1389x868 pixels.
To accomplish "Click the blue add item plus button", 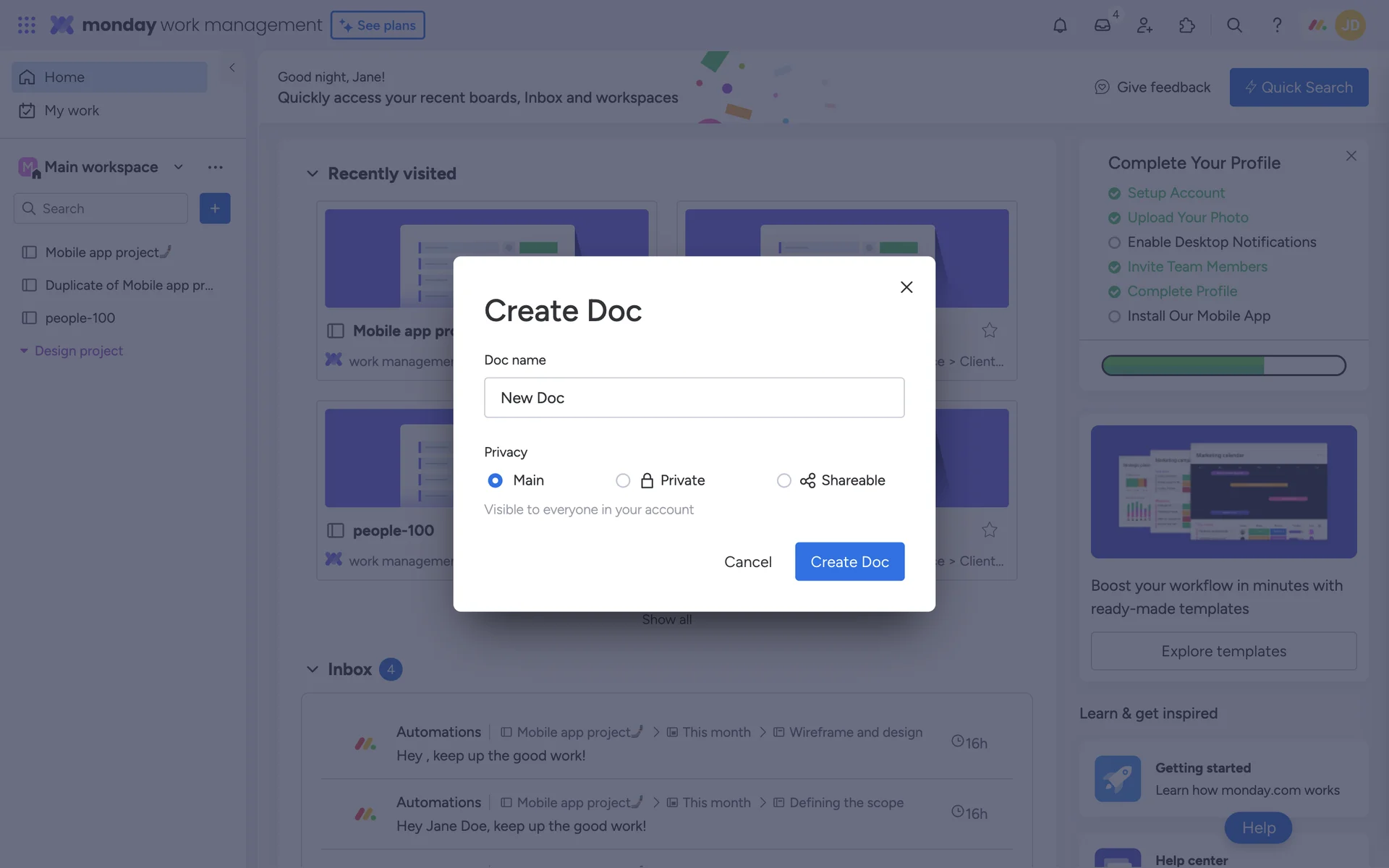I will [215, 208].
